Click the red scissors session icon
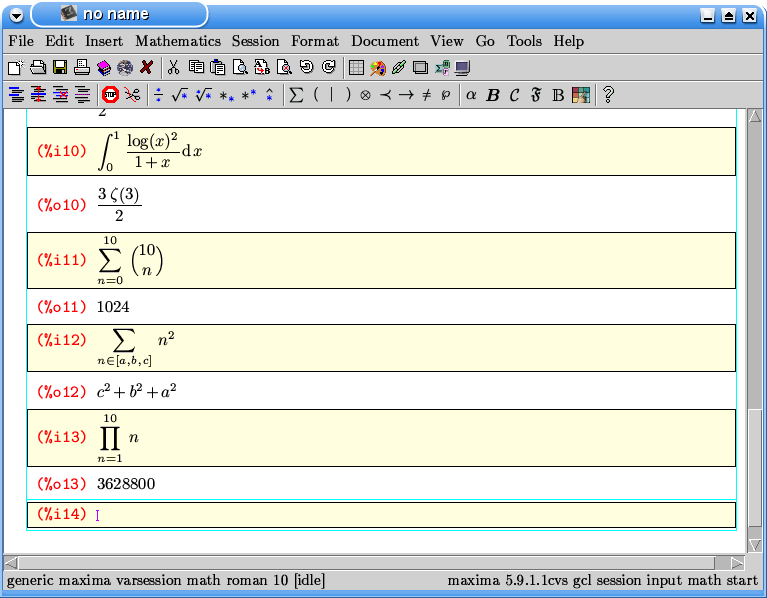Viewport: 767px width, 598px height. [132, 94]
